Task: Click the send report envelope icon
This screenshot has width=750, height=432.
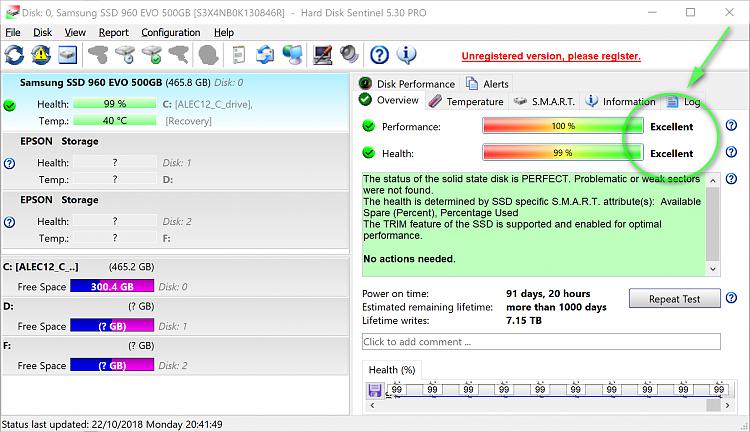Action: point(265,55)
